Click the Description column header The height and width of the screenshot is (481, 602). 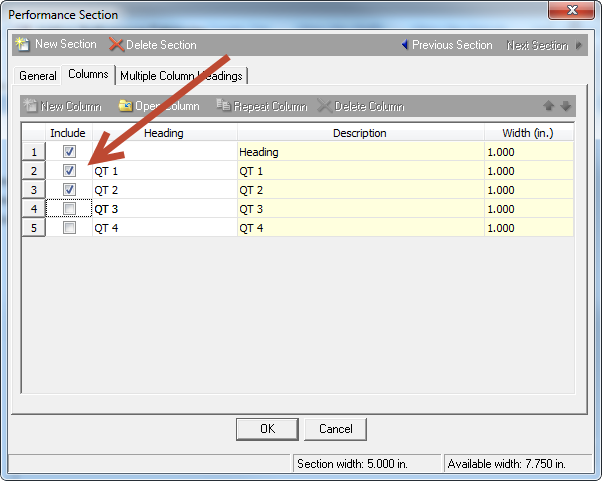tap(360, 133)
